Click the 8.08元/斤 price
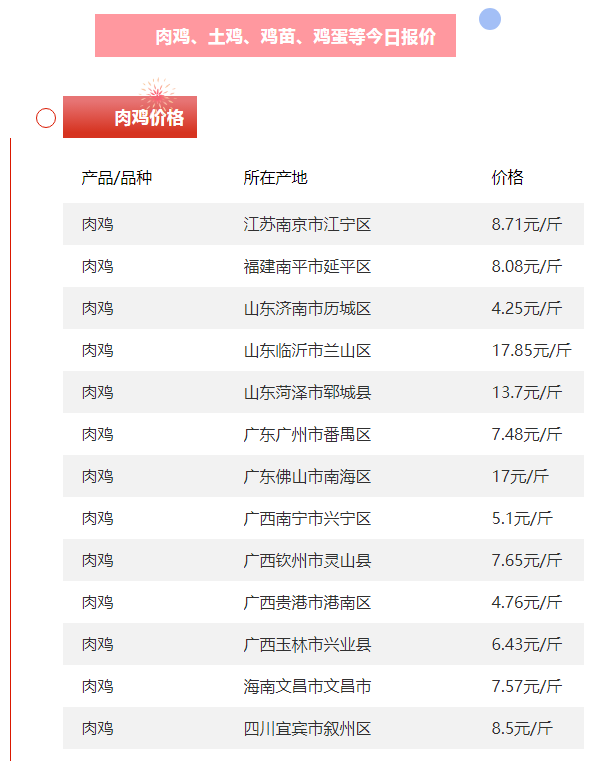The image size is (600, 761). pos(526,267)
